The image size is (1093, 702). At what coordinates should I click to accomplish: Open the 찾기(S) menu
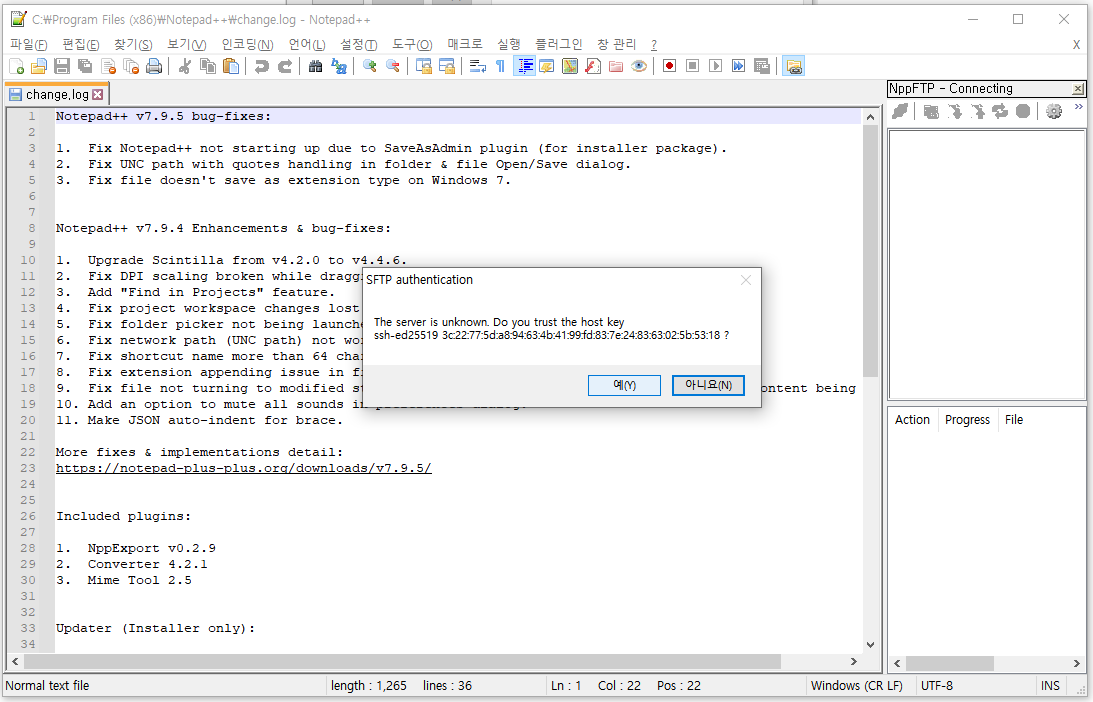point(132,44)
